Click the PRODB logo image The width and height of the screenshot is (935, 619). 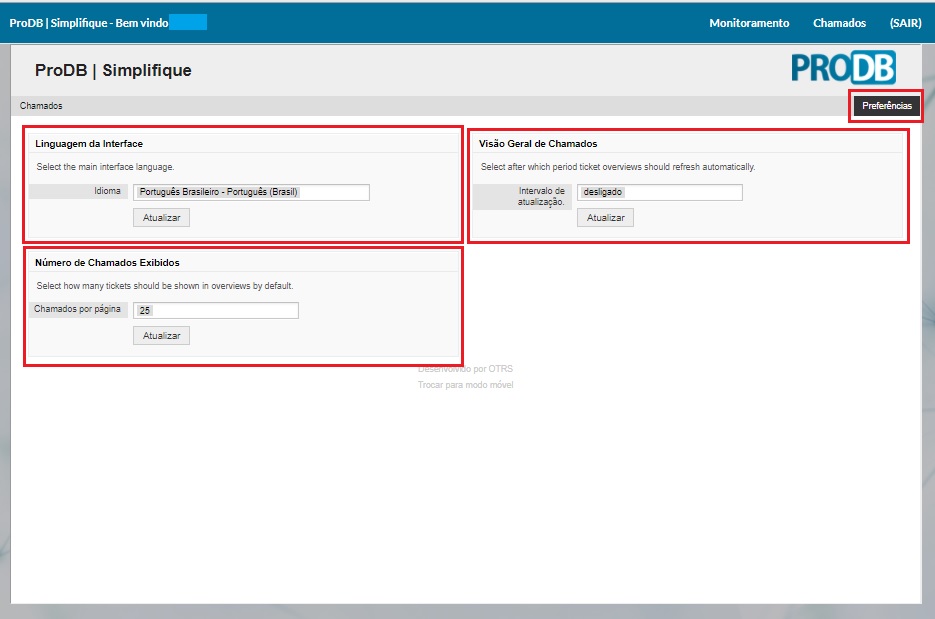click(843, 67)
